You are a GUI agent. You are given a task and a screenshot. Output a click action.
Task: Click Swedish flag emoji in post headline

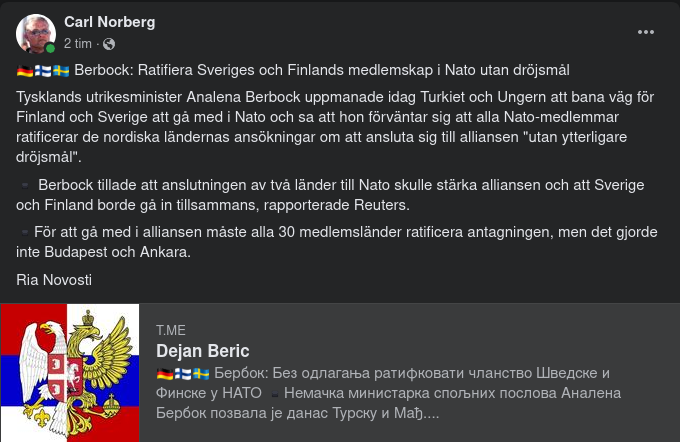click(x=61, y=70)
